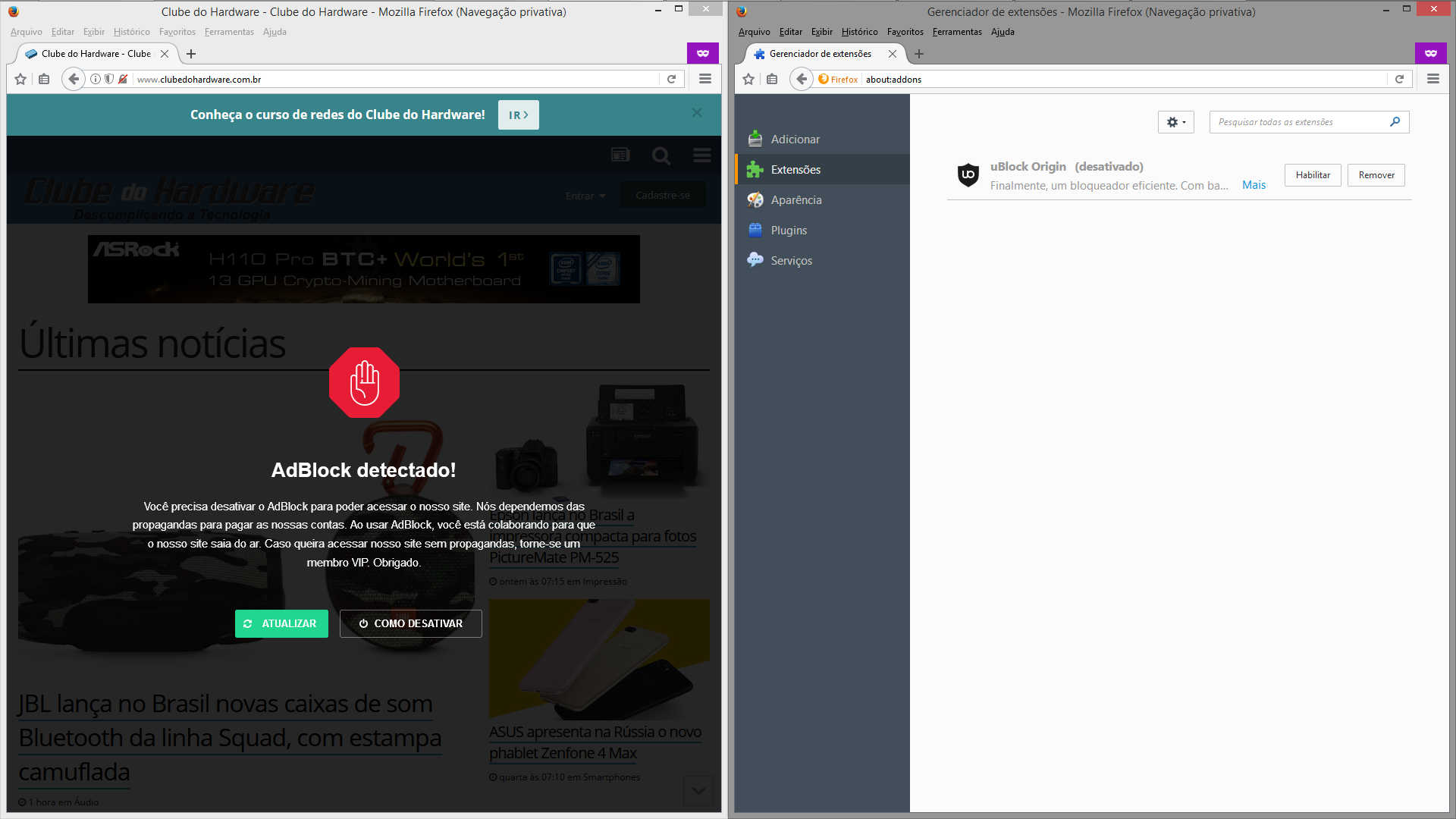Go back in extensions window

802,79
